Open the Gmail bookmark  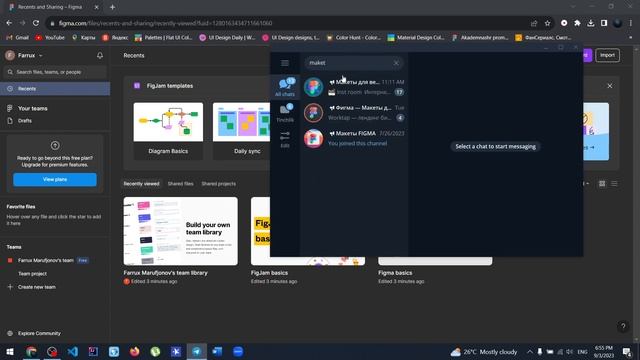click(x=18, y=38)
